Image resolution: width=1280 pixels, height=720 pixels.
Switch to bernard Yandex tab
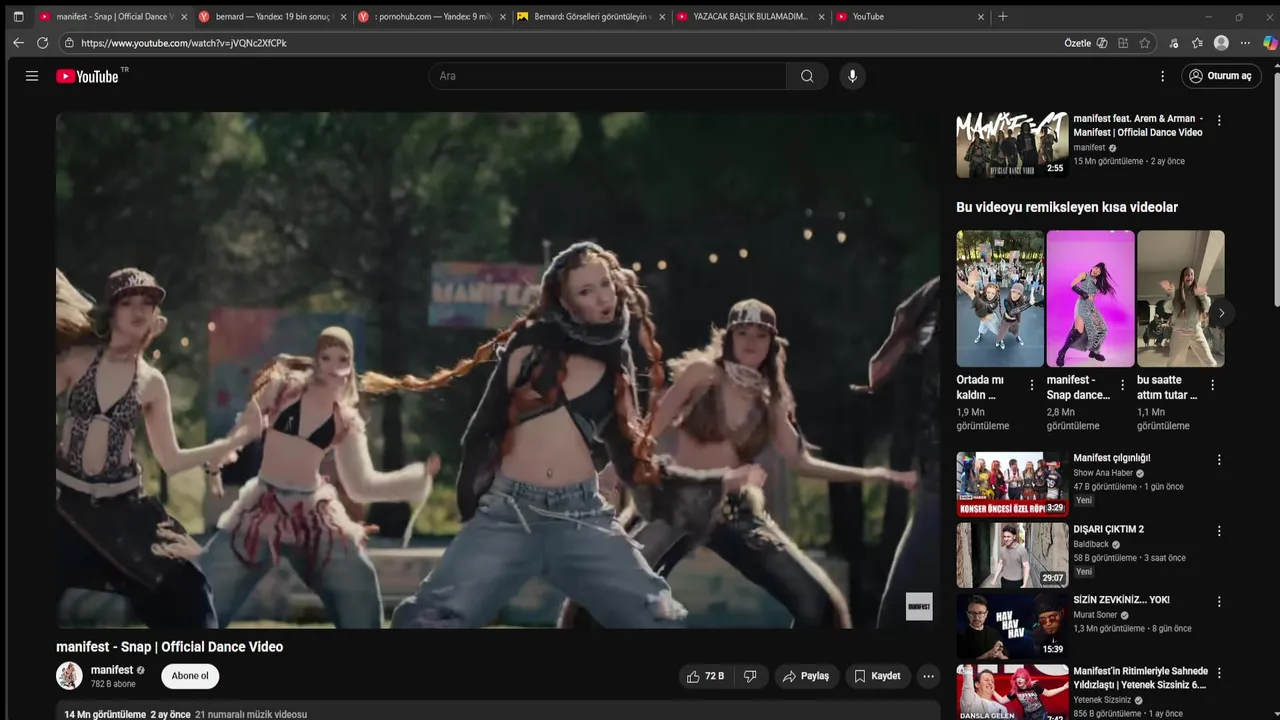coord(273,16)
